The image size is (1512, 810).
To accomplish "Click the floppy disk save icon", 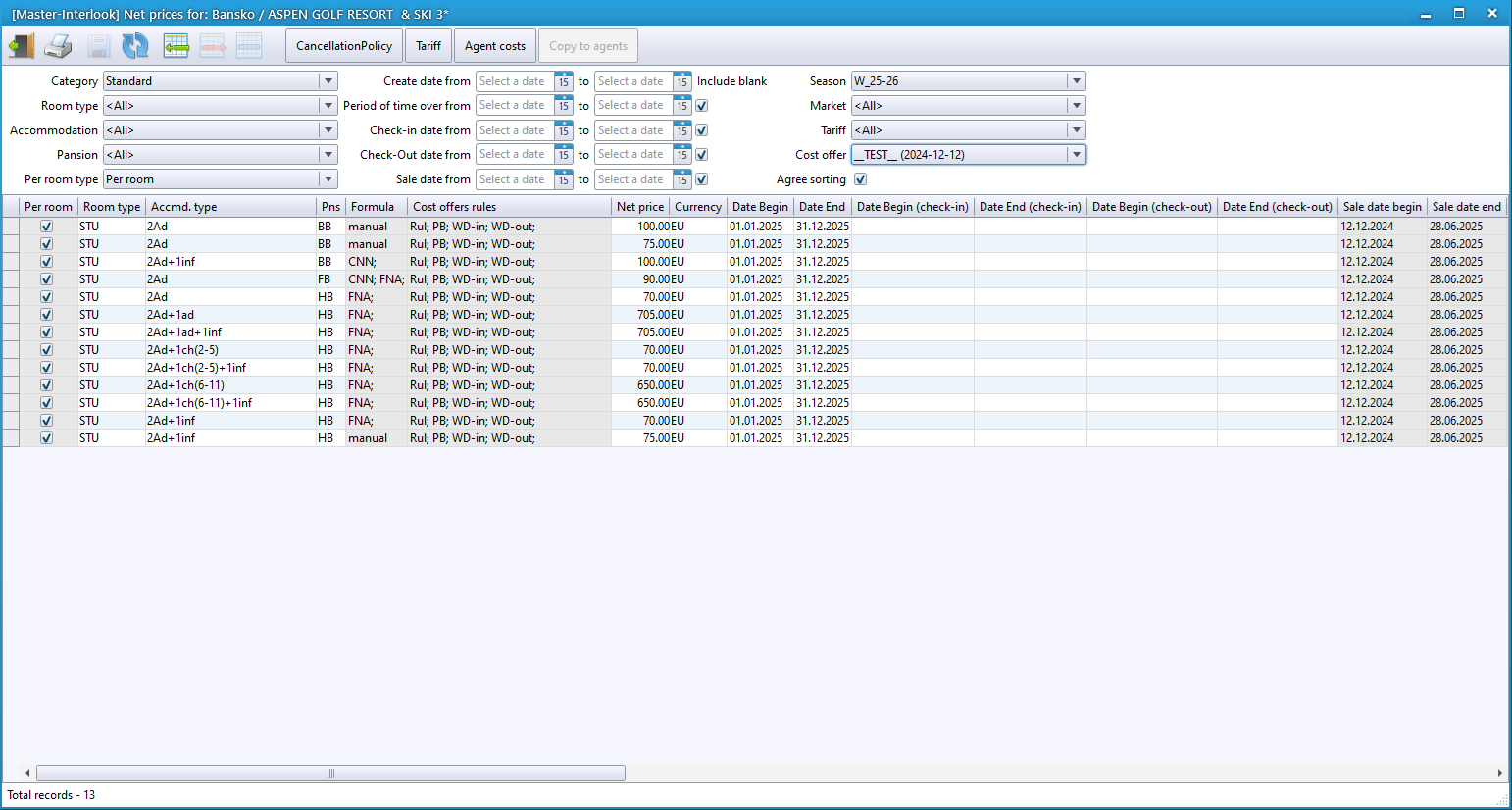I will (99, 45).
